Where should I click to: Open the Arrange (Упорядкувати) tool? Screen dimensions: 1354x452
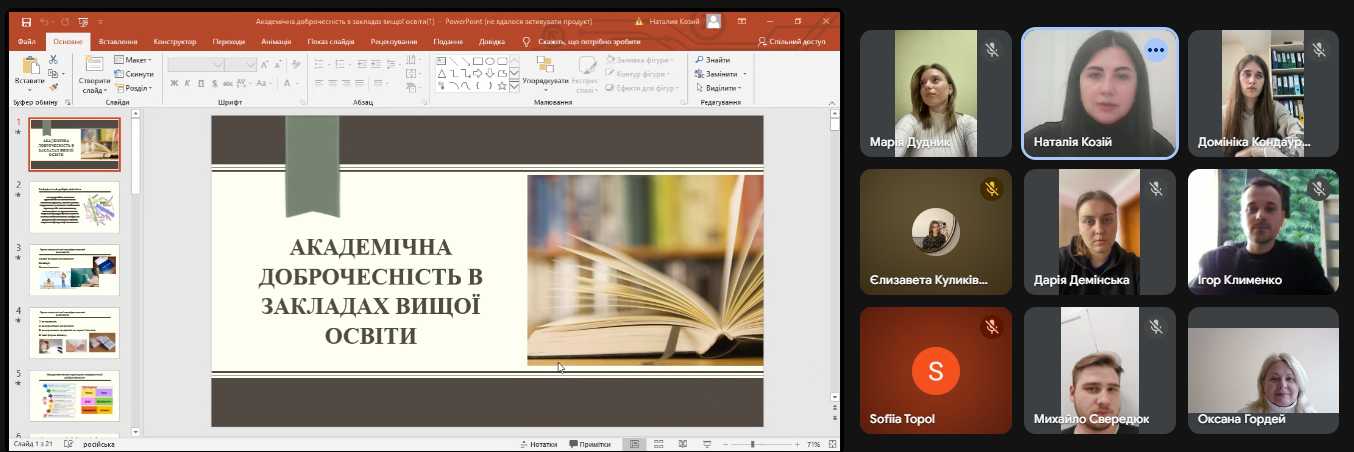click(x=545, y=70)
